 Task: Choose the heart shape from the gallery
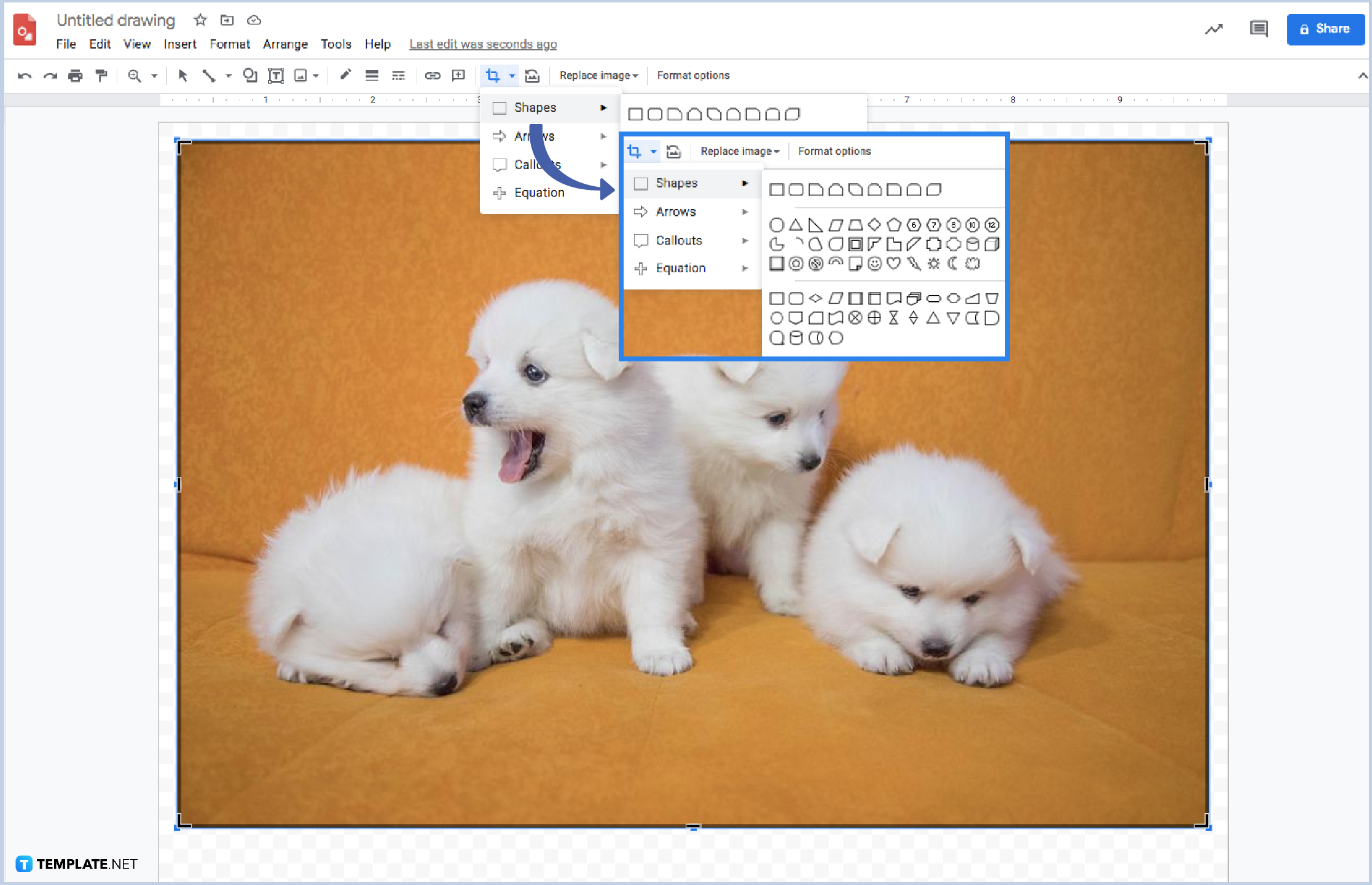(893, 263)
